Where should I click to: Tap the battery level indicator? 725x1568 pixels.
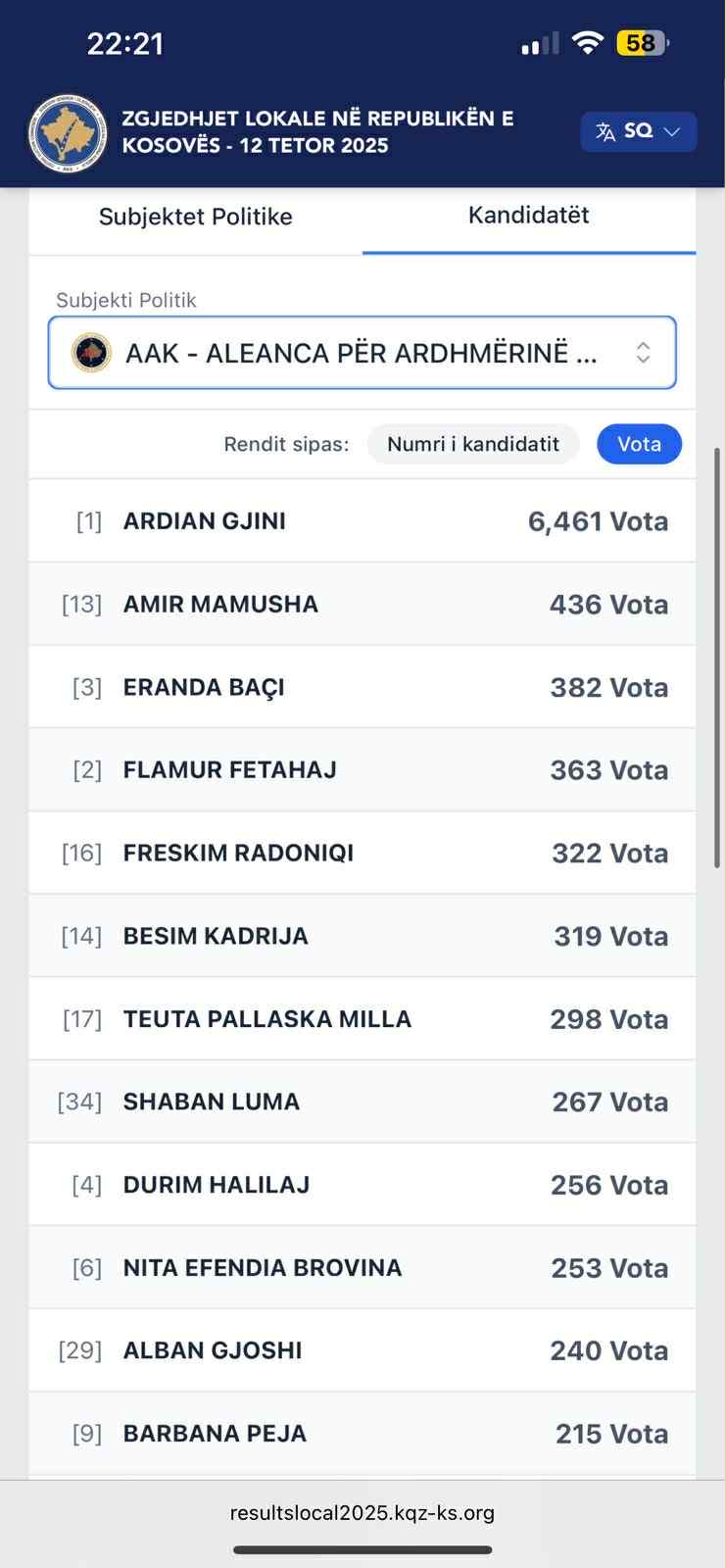pyautogui.click(x=642, y=43)
